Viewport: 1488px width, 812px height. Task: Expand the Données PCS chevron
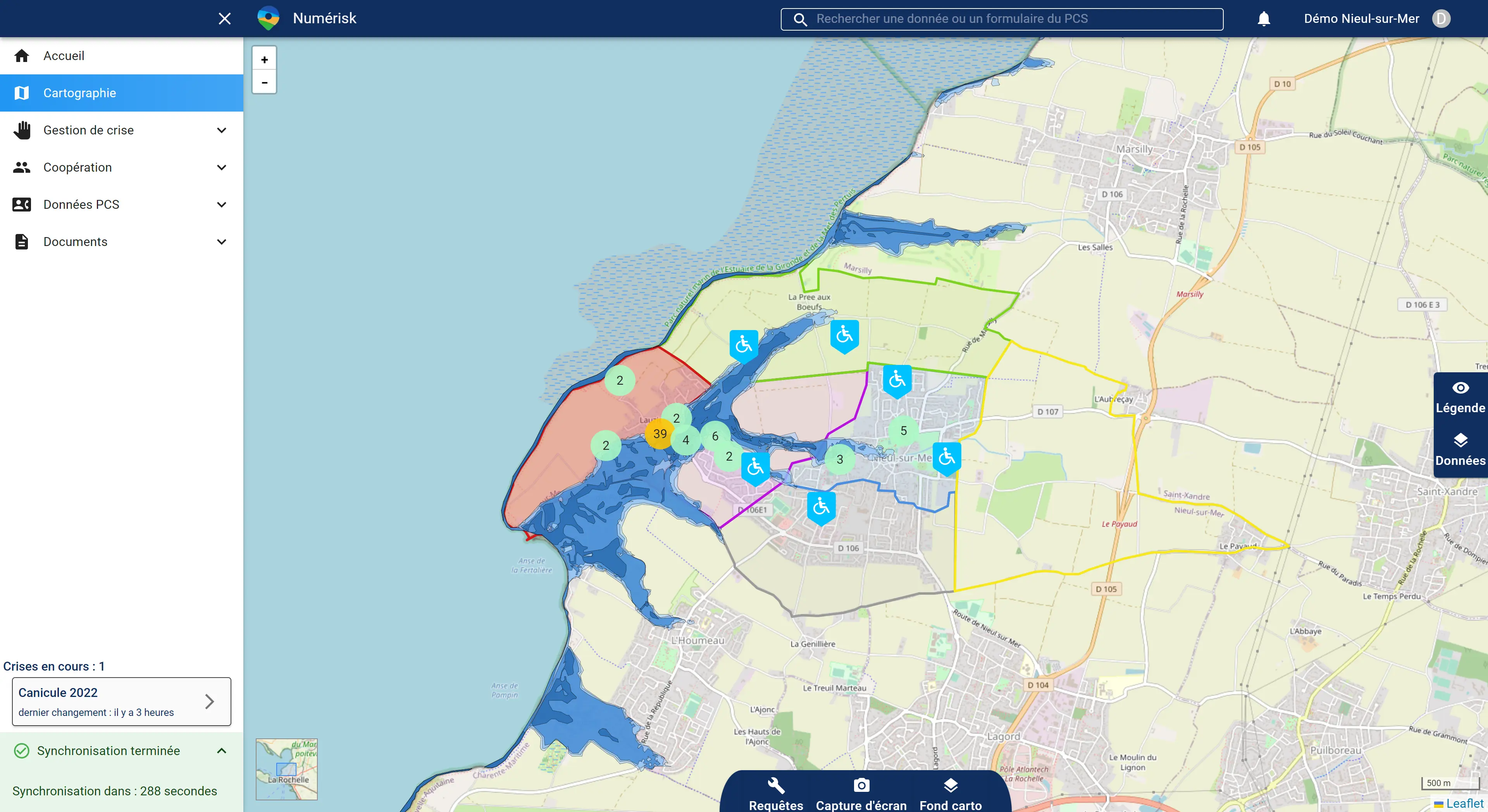pos(221,205)
